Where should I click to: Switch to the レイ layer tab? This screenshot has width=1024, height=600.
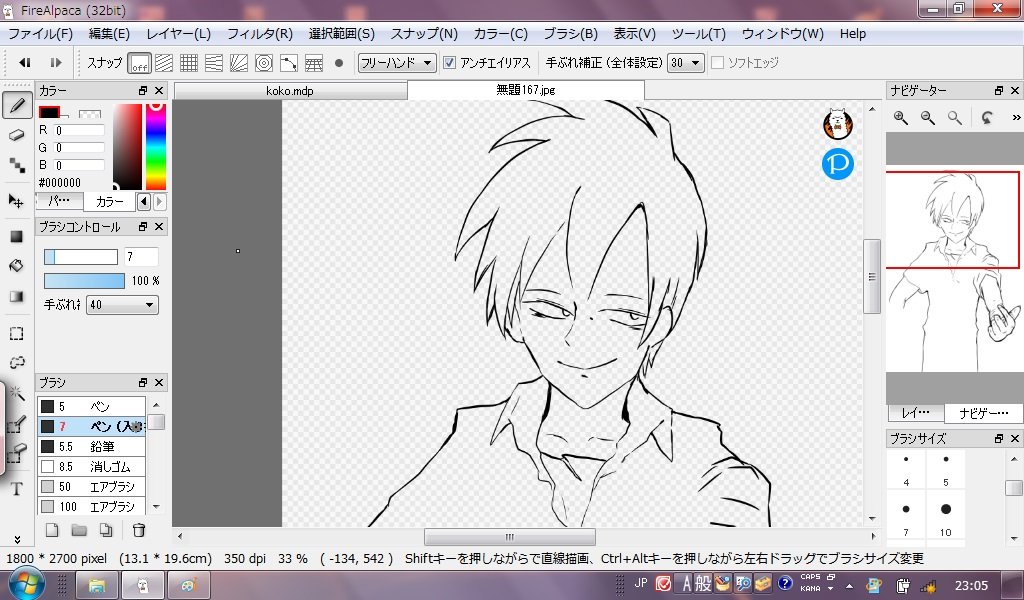(x=916, y=413)
